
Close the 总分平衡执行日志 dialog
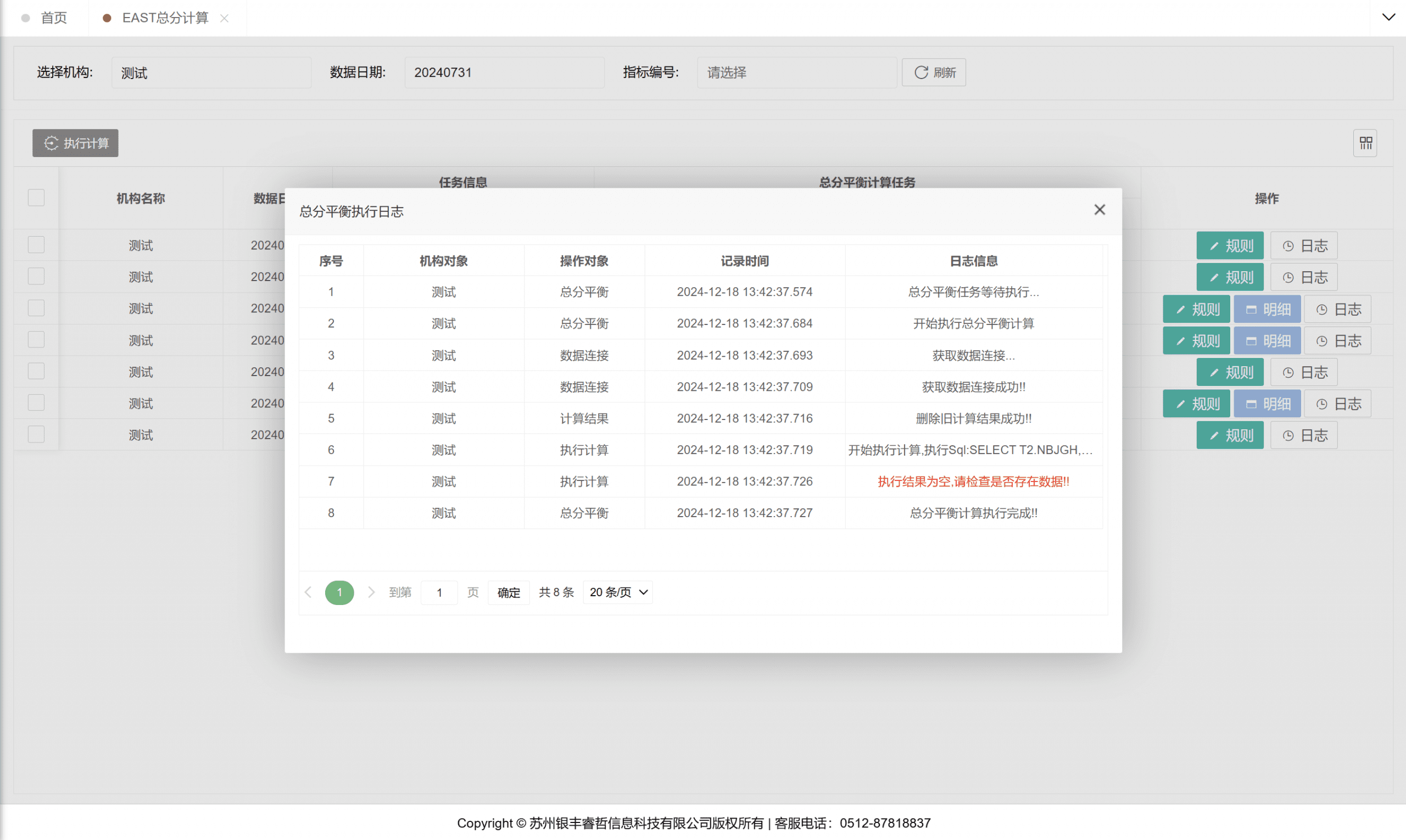click(x=1099, y=210)
